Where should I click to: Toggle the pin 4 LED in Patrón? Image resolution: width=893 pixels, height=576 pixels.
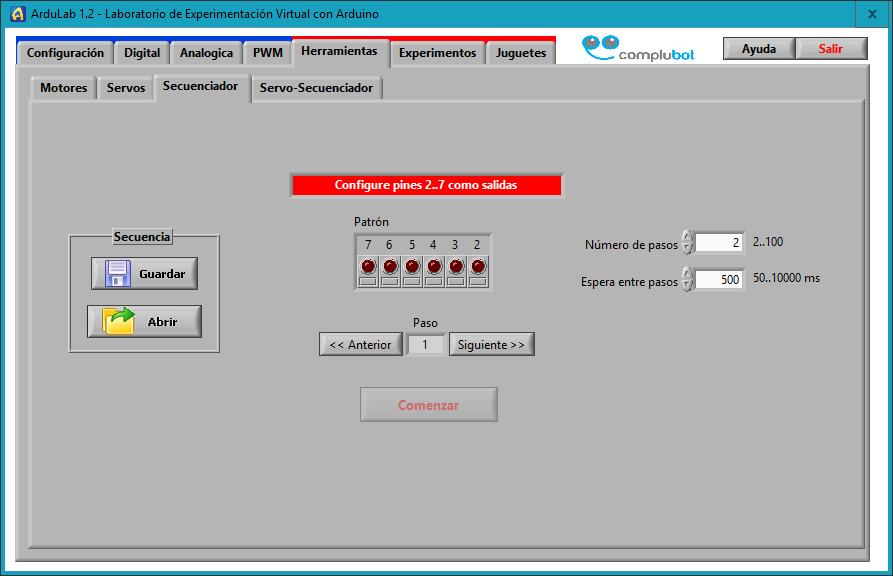click(x=434, y=266)
